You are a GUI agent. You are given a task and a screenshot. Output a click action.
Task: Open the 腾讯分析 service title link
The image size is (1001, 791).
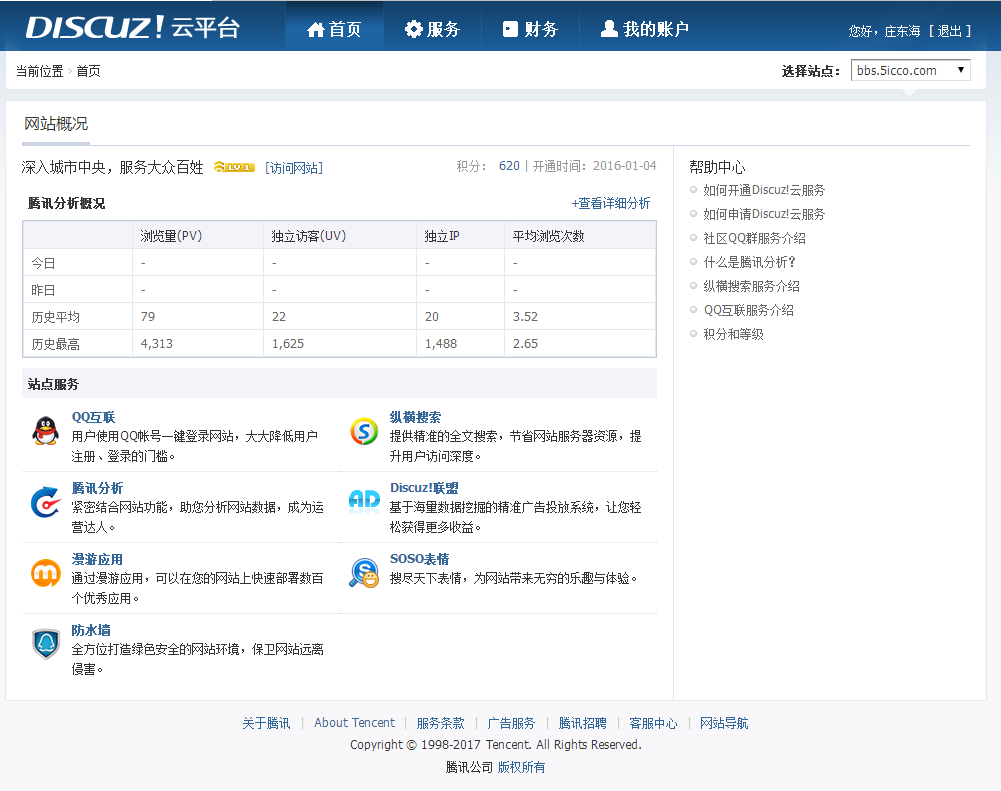tap(97, 488)
